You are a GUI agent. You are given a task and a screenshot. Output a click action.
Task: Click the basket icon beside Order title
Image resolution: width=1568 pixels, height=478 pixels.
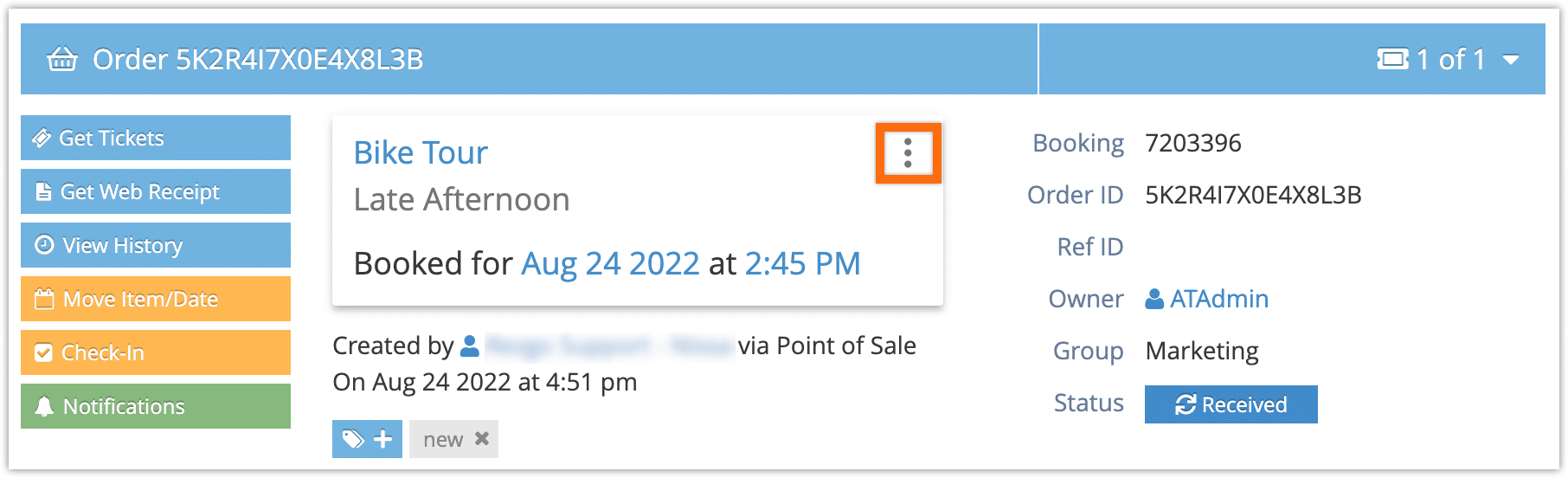pyautogui.click(x=62, y=60)
